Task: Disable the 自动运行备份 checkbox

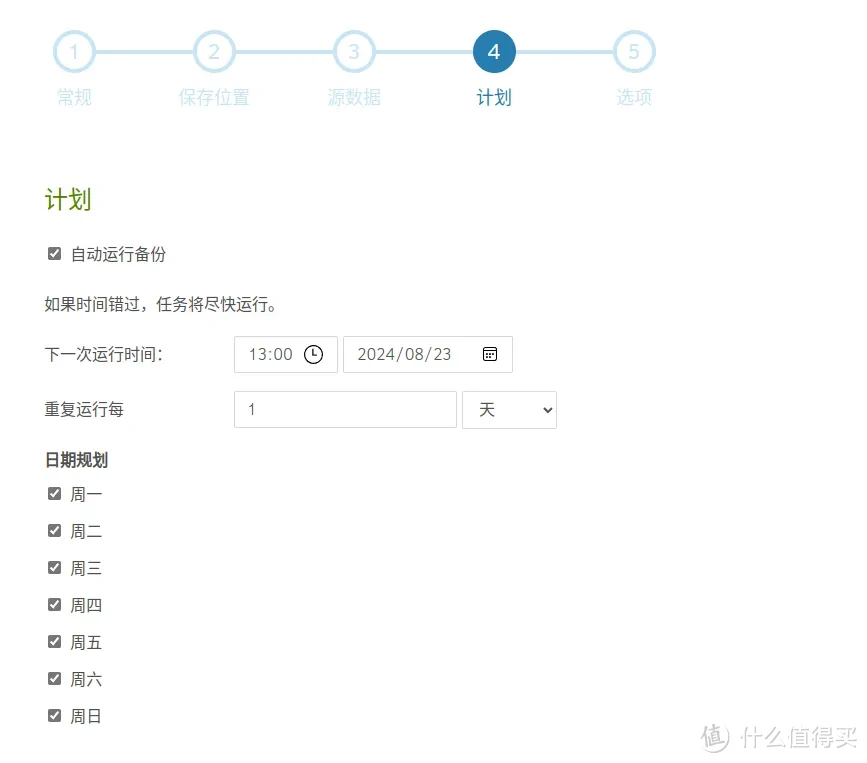Action: pyautogui.click(x=54, y=253)
